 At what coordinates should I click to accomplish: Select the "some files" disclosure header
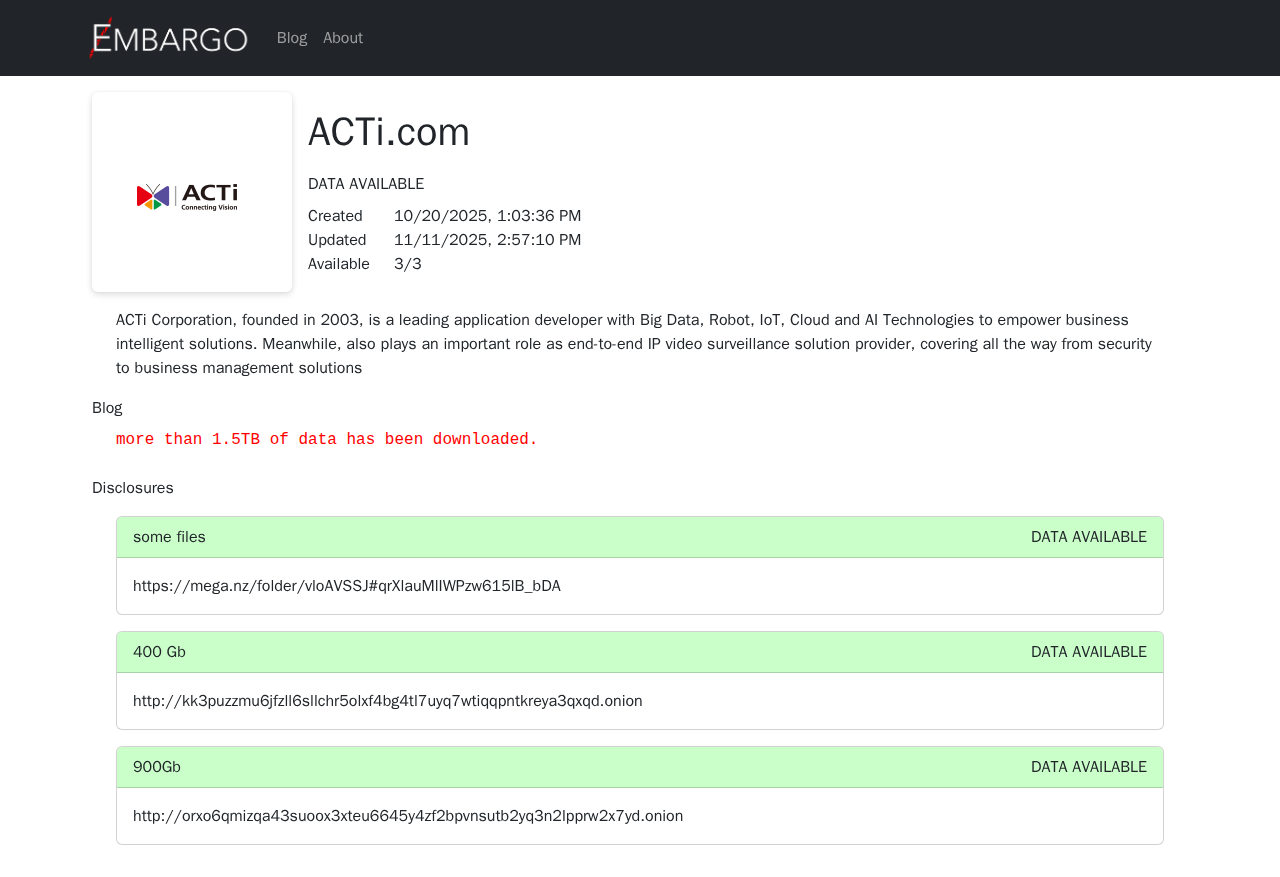point(169,537)
